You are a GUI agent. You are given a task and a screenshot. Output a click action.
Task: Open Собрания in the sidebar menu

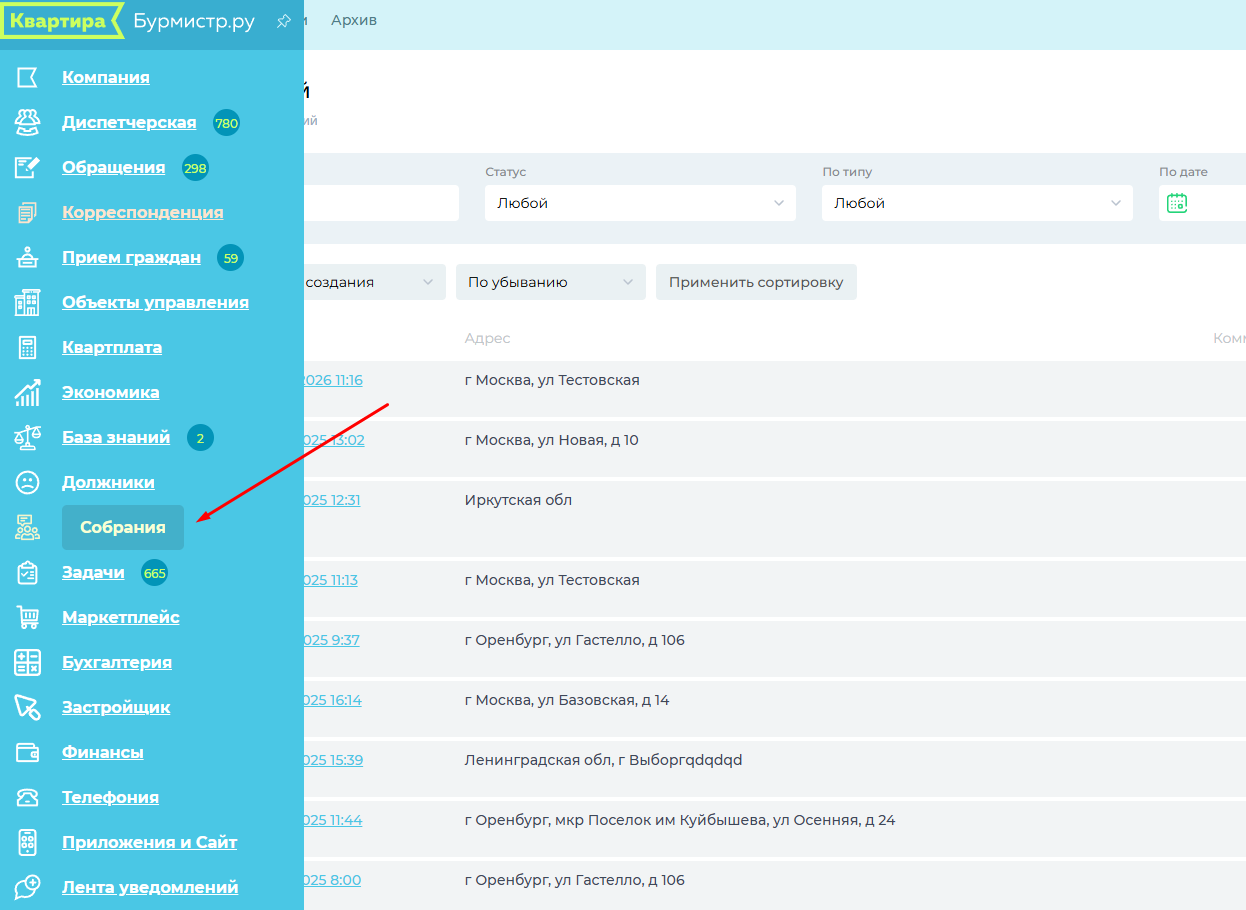[x=123, y=528]
